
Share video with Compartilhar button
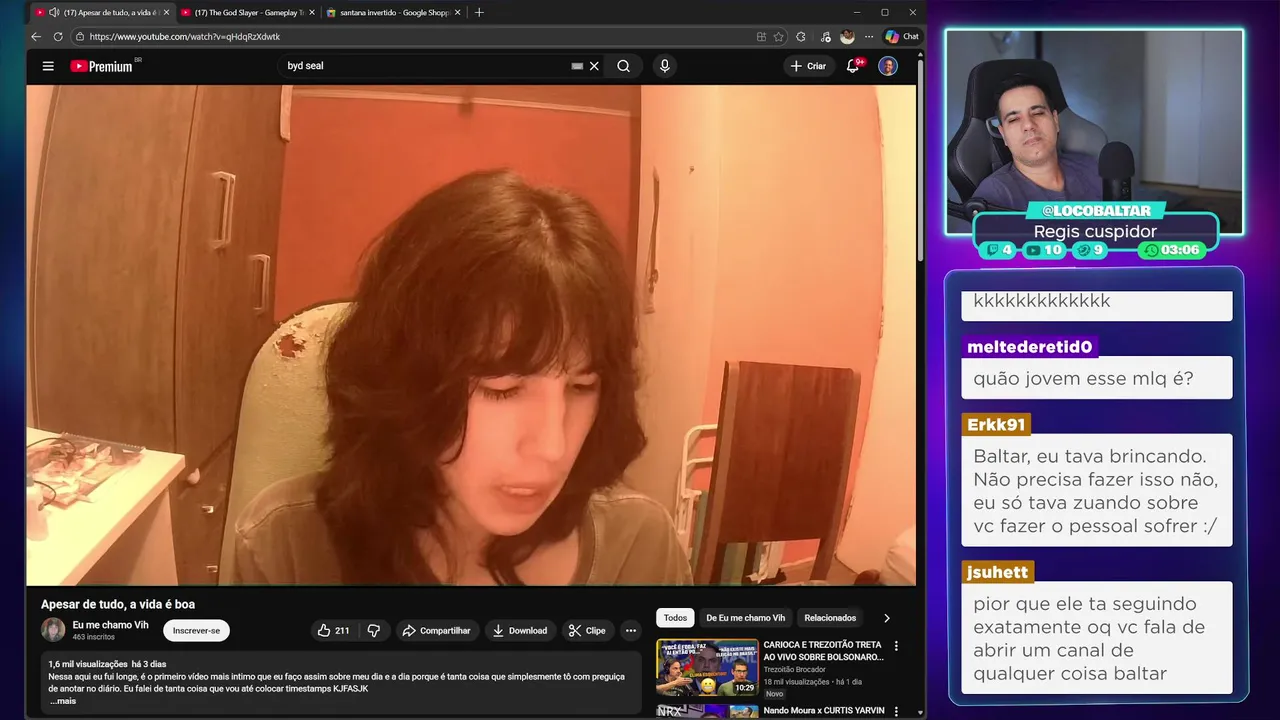436,631
